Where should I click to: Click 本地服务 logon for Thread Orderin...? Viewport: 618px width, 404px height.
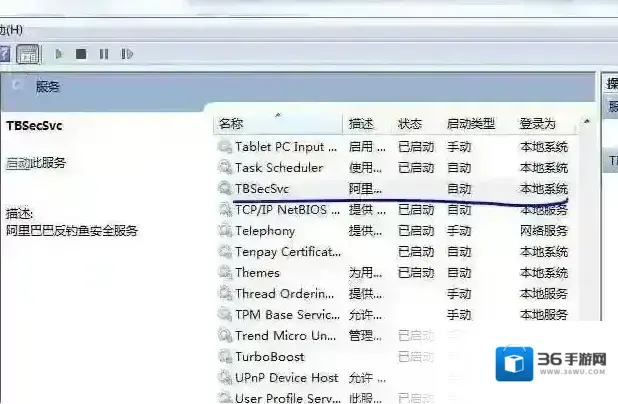[x=544, y=293]
